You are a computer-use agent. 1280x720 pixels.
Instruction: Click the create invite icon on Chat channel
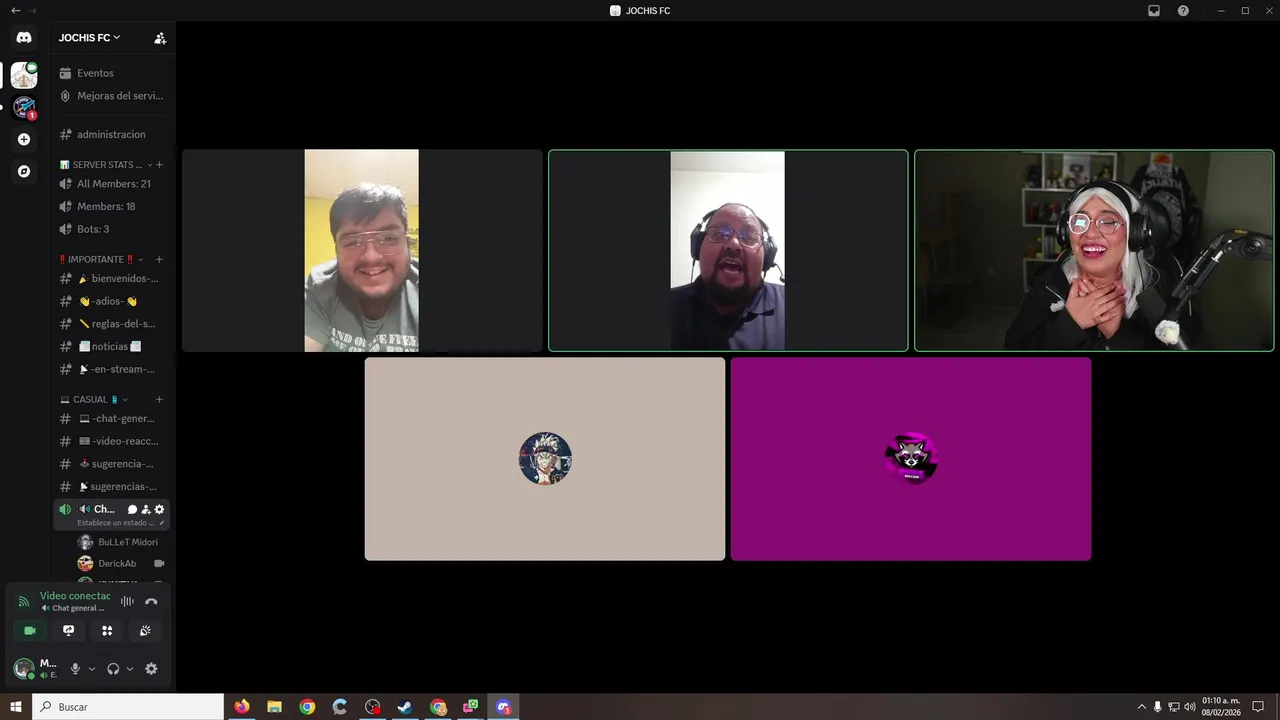point(146,509)
